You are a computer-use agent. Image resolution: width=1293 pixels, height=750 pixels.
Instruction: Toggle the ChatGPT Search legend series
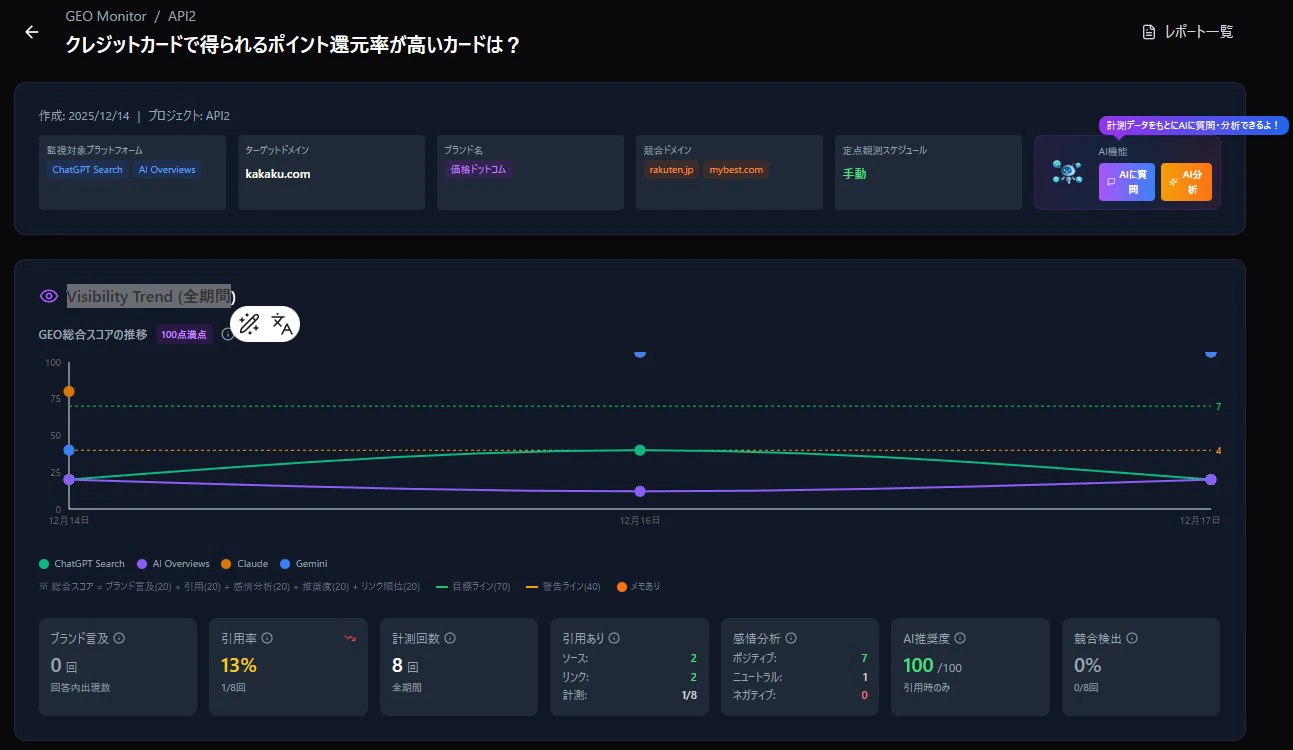pyautogui.click(x=81, y=563)
